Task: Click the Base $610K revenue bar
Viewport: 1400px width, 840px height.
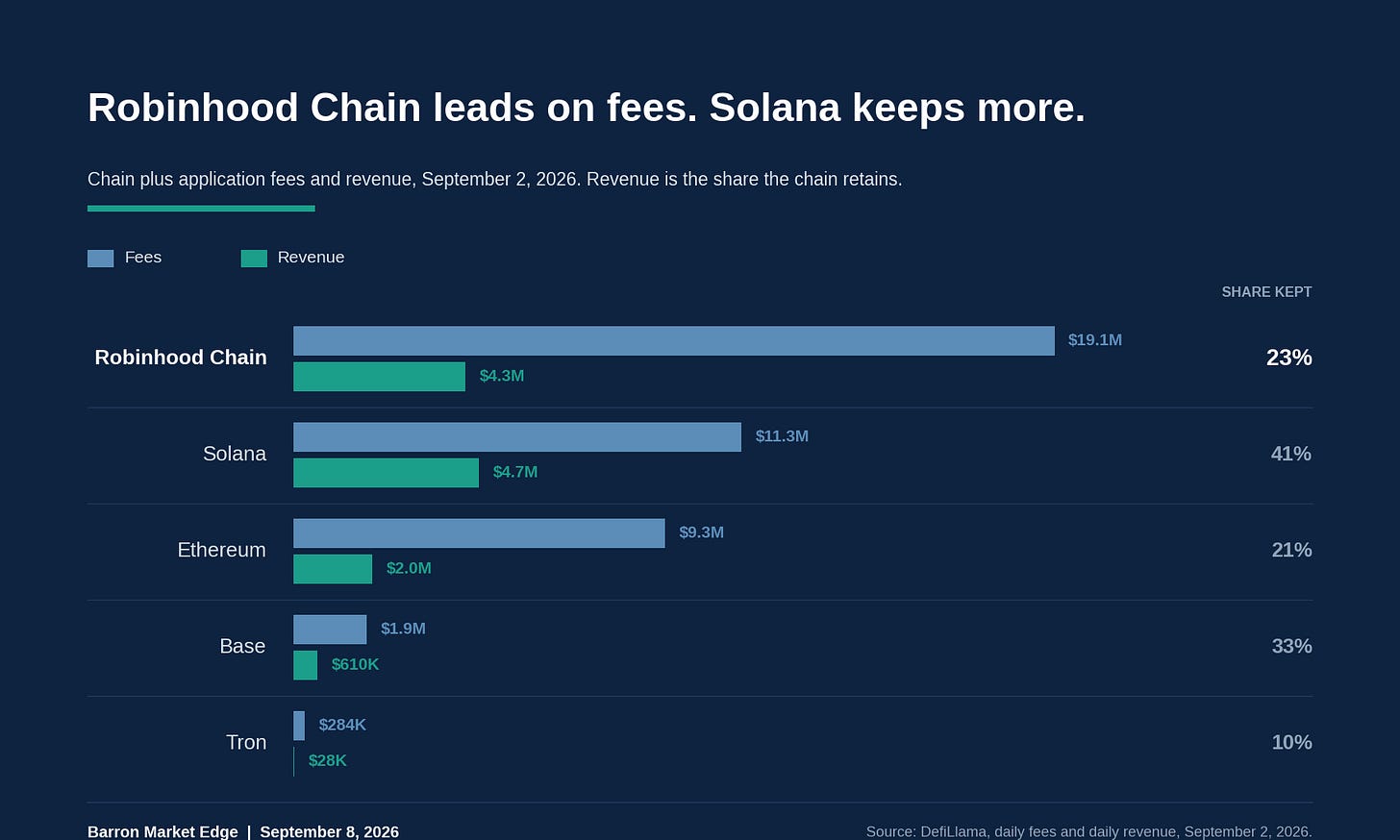Action: [305, 664]
